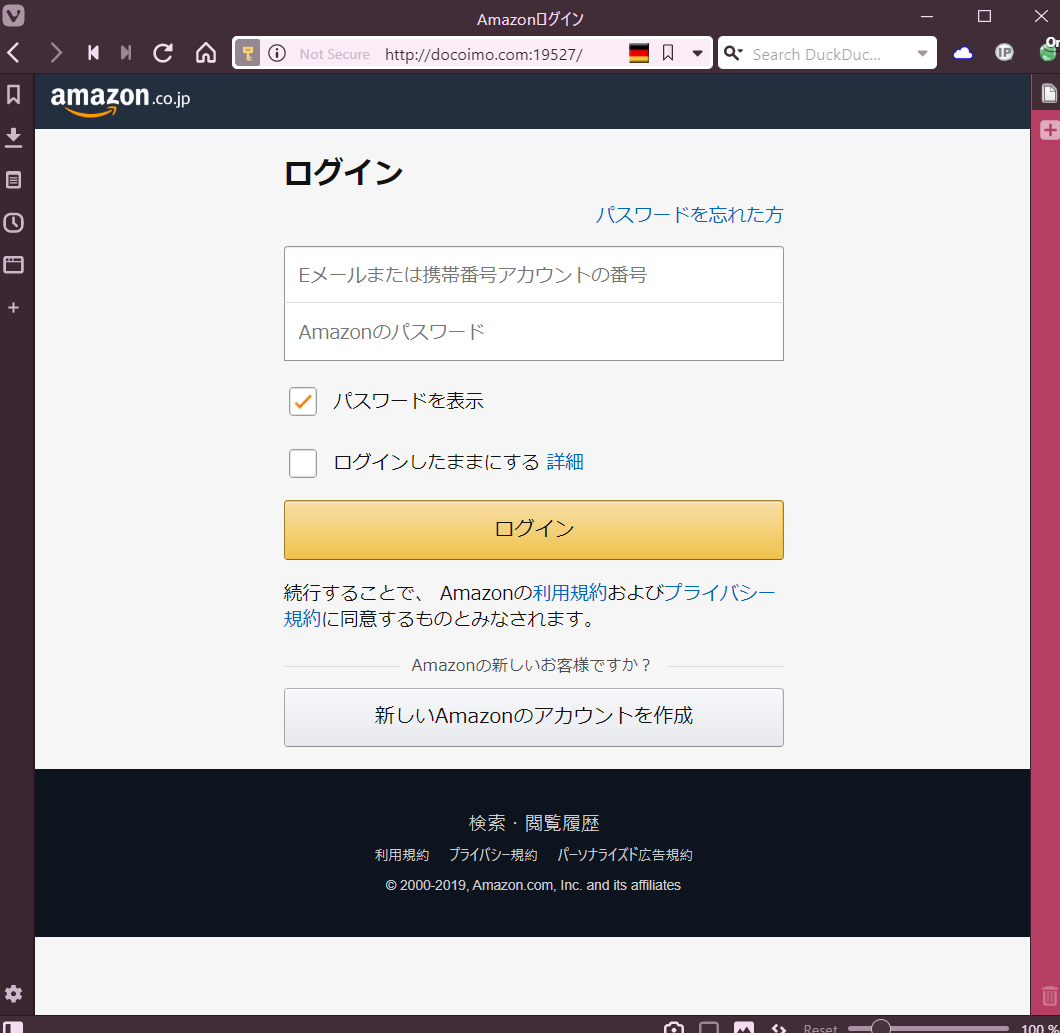
Task: Open the Vivaldi menu logo button
Action: (14, 15)
